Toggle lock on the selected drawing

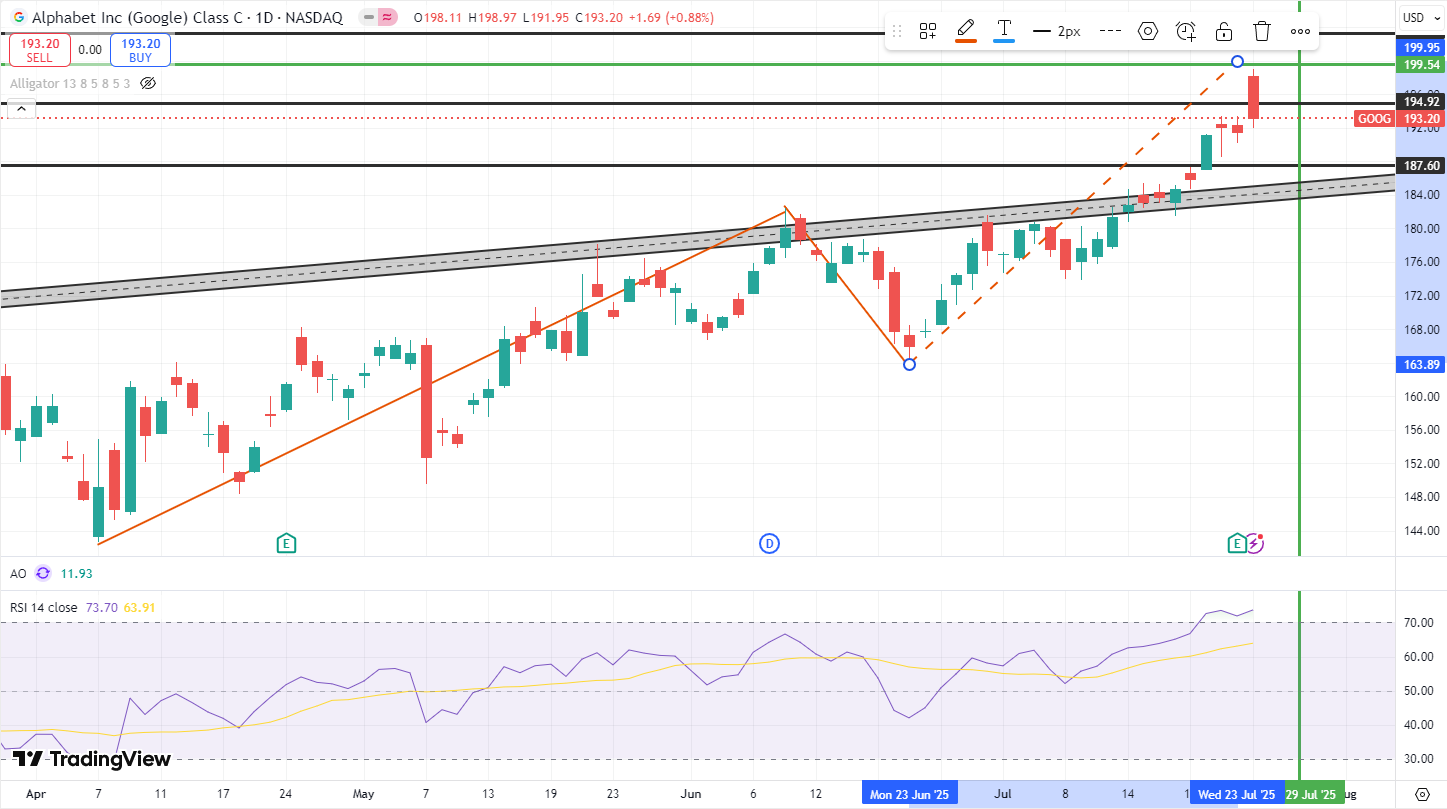1224,31
